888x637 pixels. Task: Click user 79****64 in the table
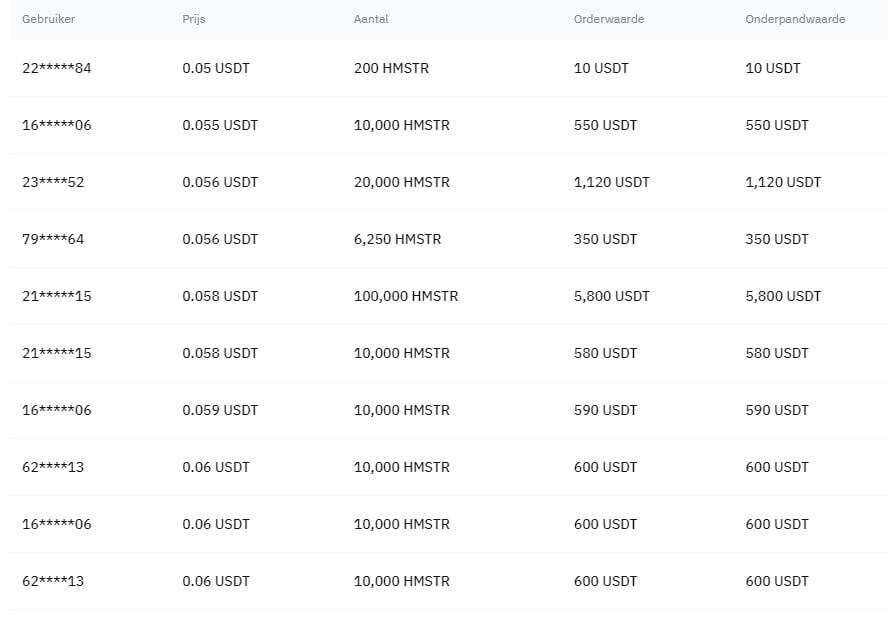(x=53, y=239)
